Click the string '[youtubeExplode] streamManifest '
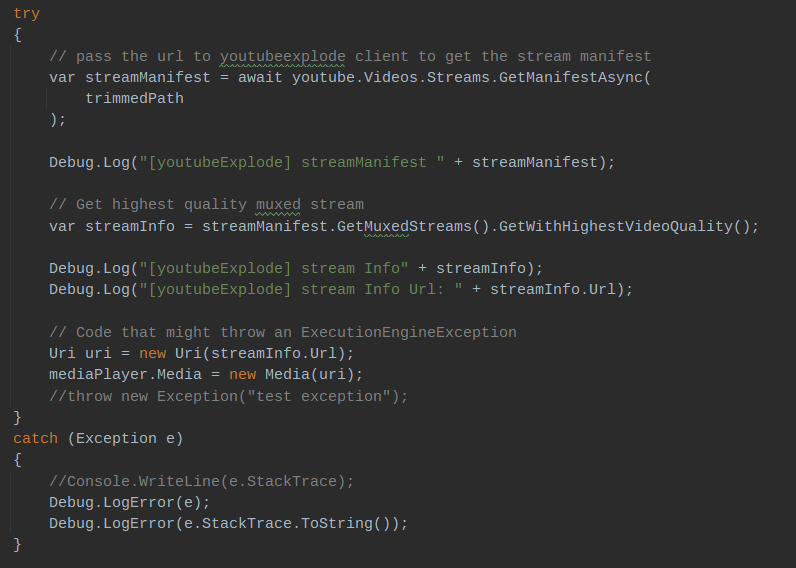 [x=292, y=162]
